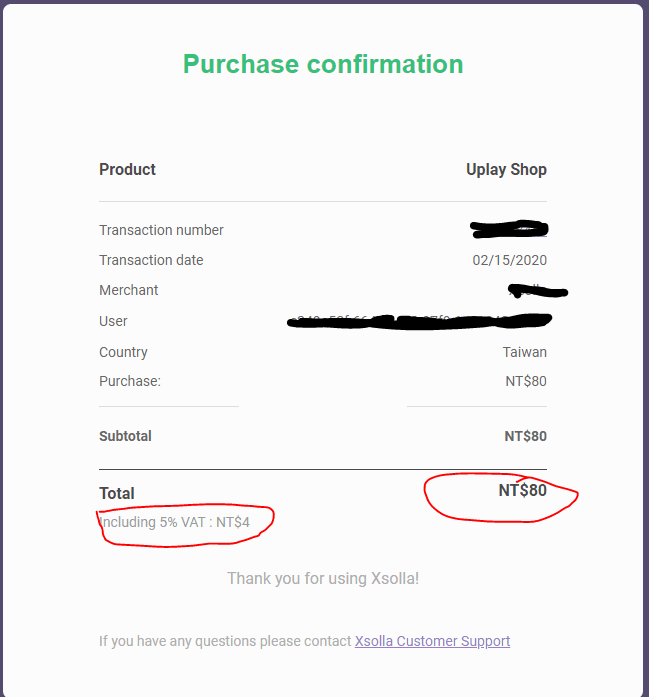
Task: Select the circled Total NT$80 amount
Action: (x=522, y=491)
